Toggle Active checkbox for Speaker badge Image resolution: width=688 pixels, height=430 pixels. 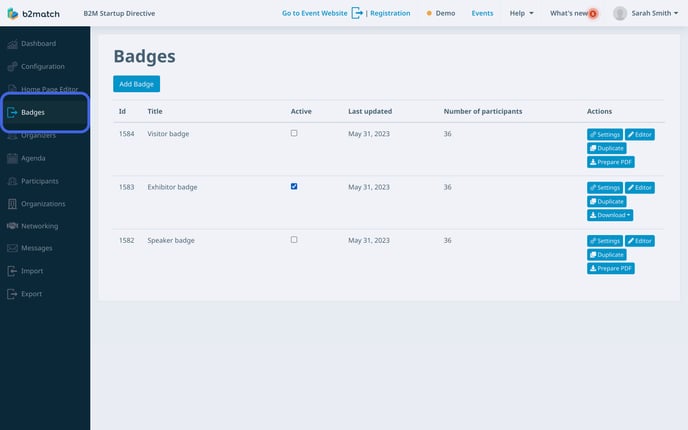tap(294, 240)
